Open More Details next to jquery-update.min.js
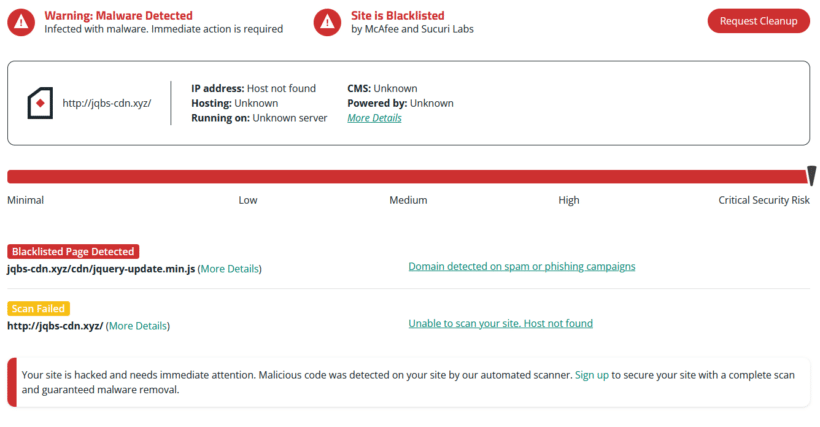This screenshot has height=427, width=820. [x=230, y=269]
